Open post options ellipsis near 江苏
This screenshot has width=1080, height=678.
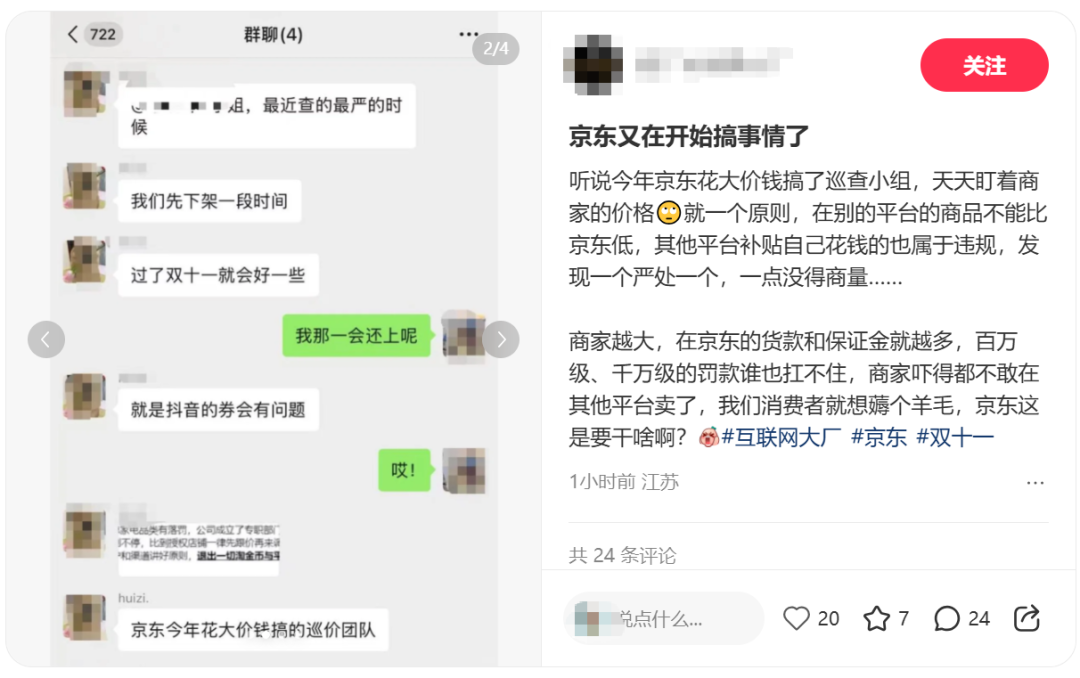(1035, 482)
